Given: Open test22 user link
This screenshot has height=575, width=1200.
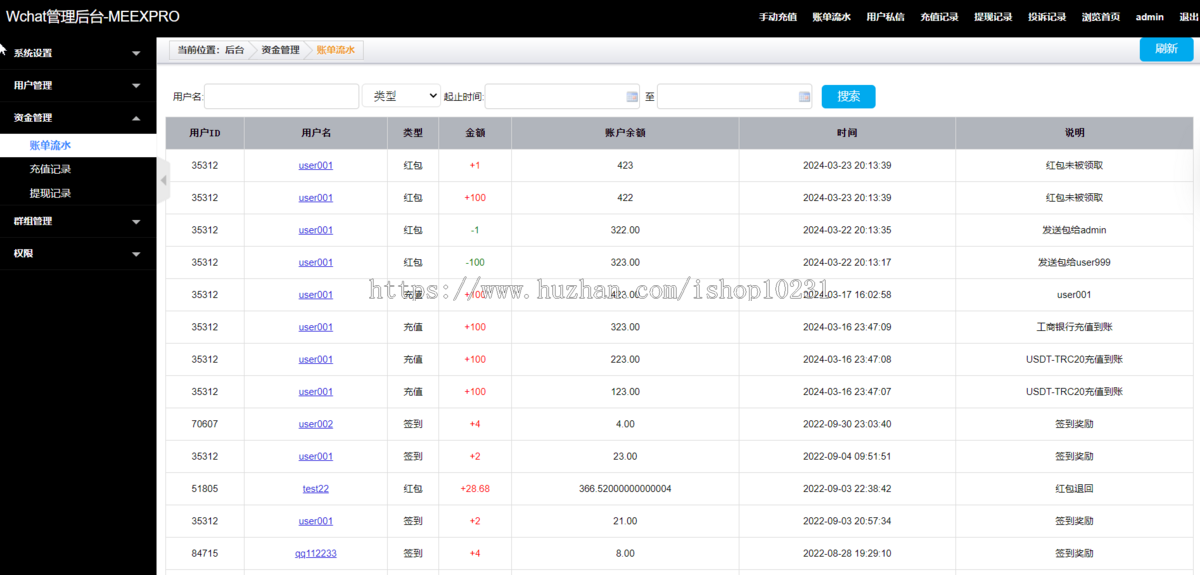Looking at the screenshot, I should pos(316,489).
